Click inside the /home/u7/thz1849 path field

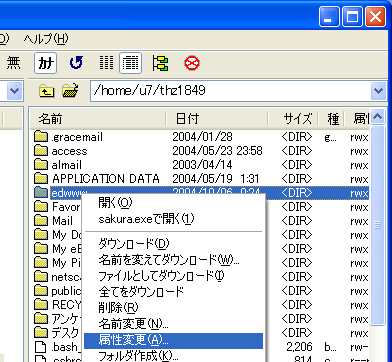point(231,90)
